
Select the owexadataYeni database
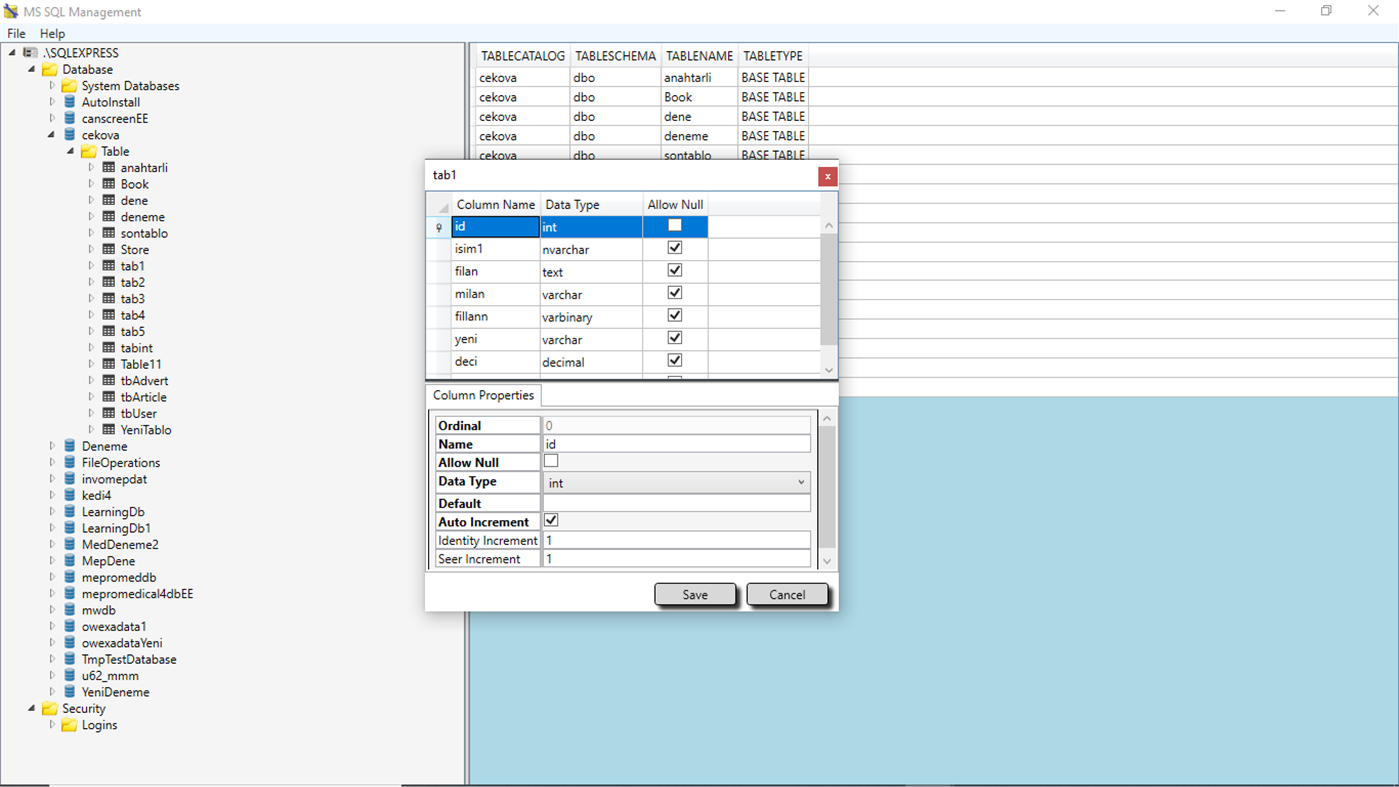tap(122, 643)
